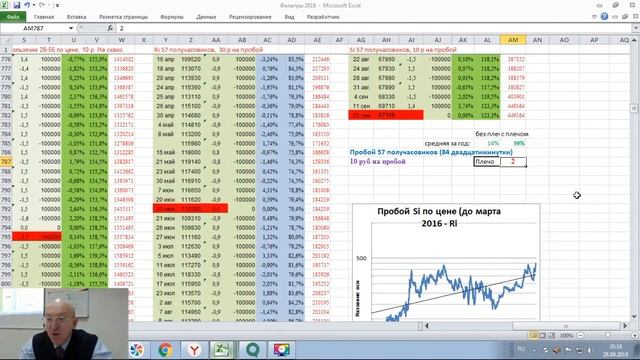Switch to Page Layout view in status bar

542,336
